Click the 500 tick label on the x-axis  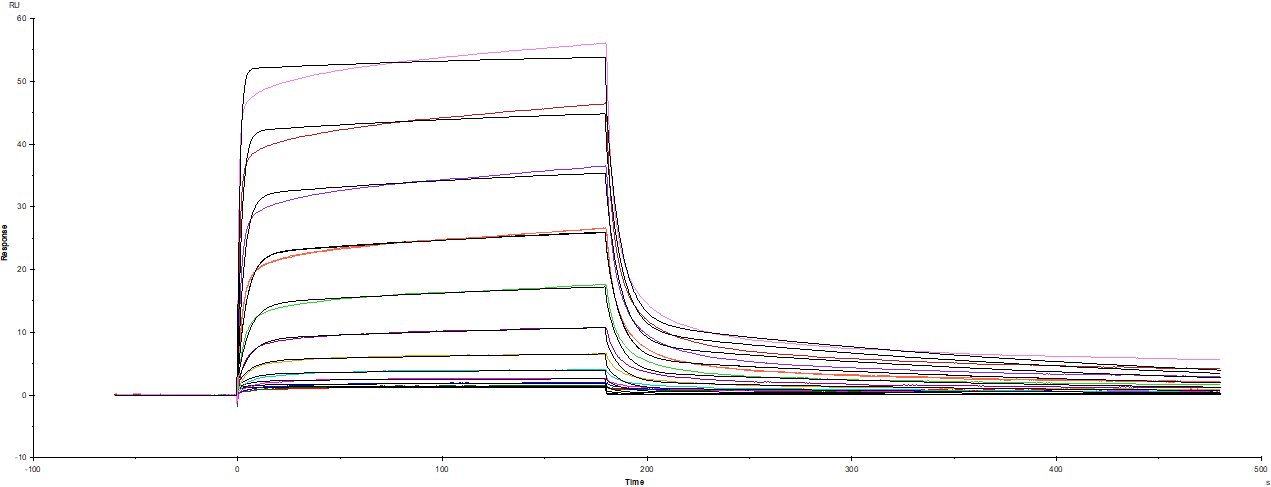point(1261,468)
